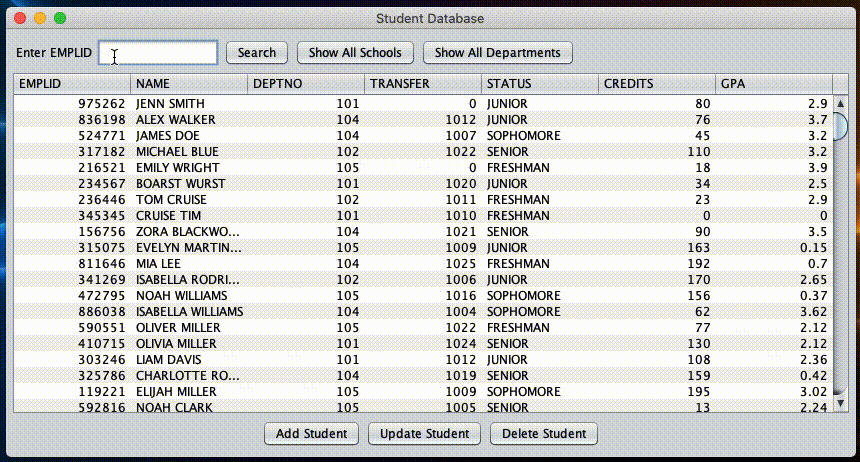Click SENIOR status in MICHAEL BLUE row

540,151
